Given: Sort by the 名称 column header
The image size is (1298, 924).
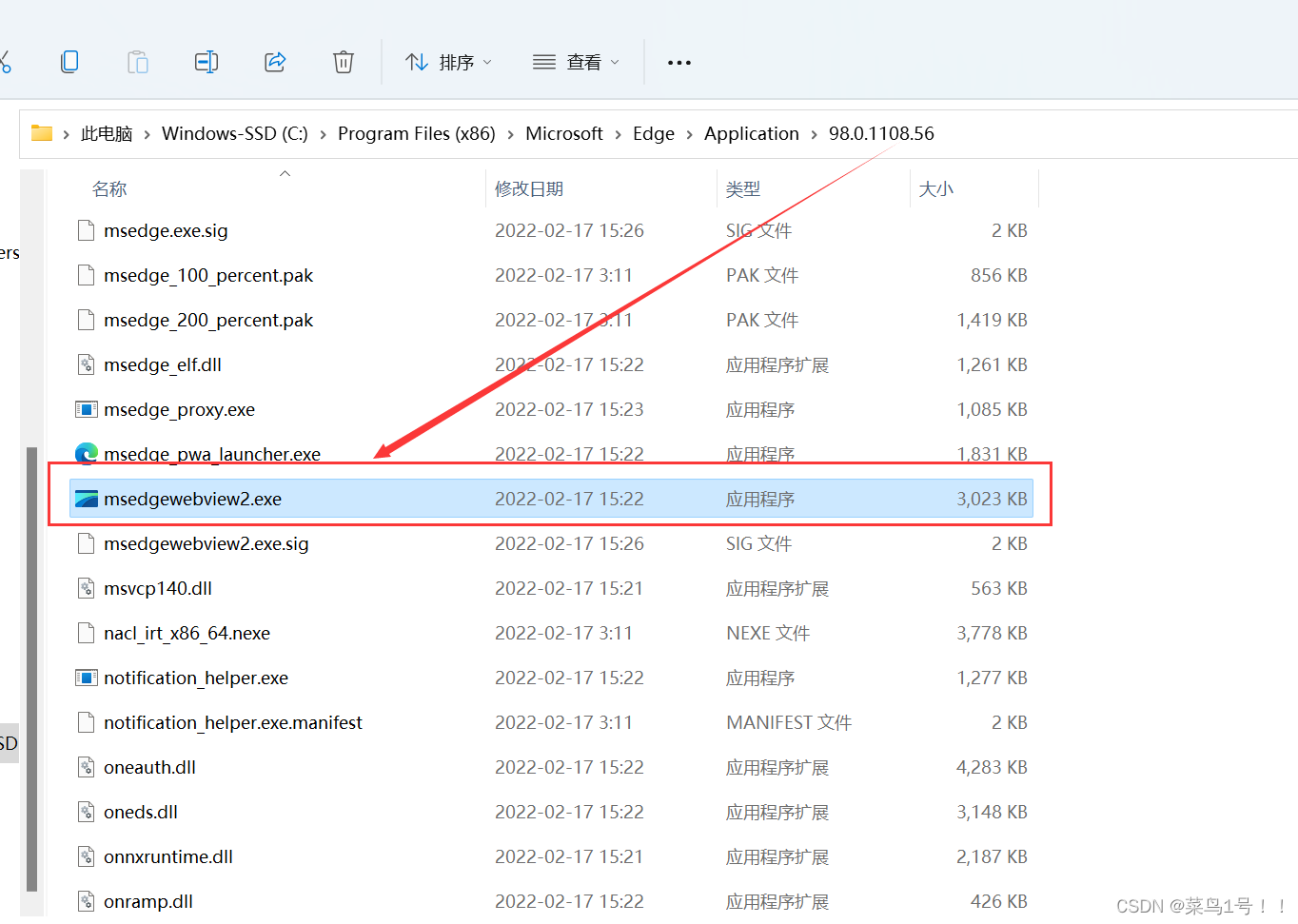Looking at the screenshot, I should pos(109,188).
